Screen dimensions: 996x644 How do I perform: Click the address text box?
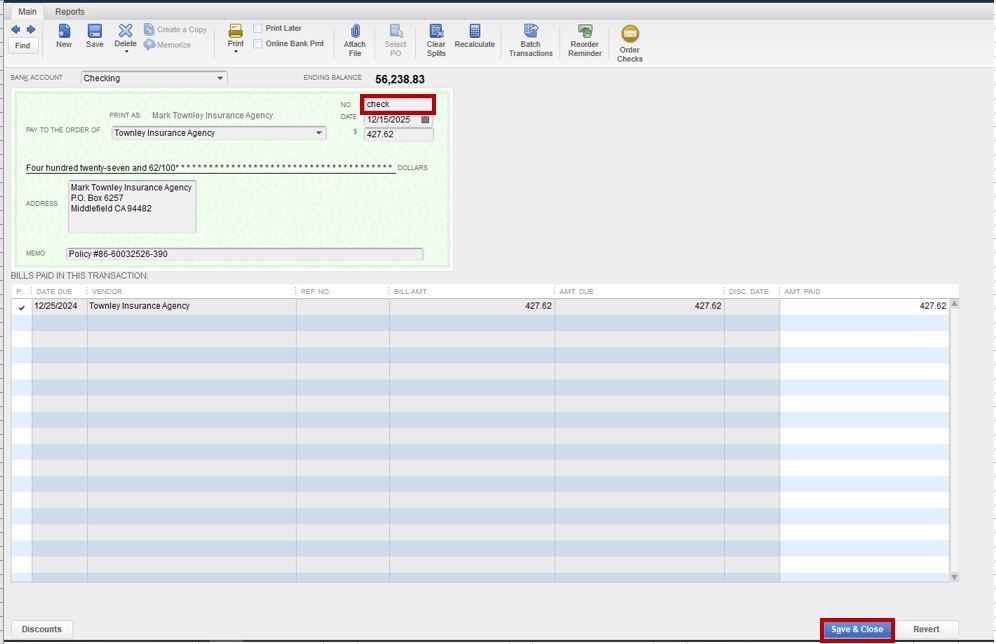[x=132, y=206]
